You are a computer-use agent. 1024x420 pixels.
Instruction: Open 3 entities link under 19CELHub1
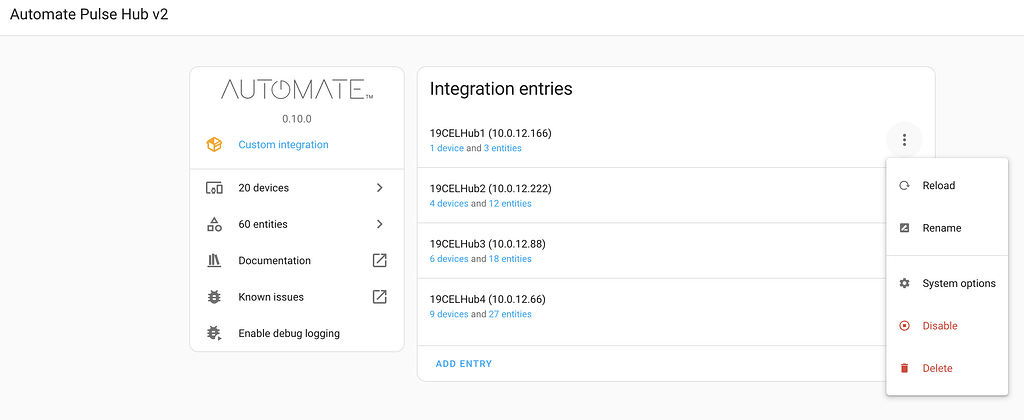[503, 148]
